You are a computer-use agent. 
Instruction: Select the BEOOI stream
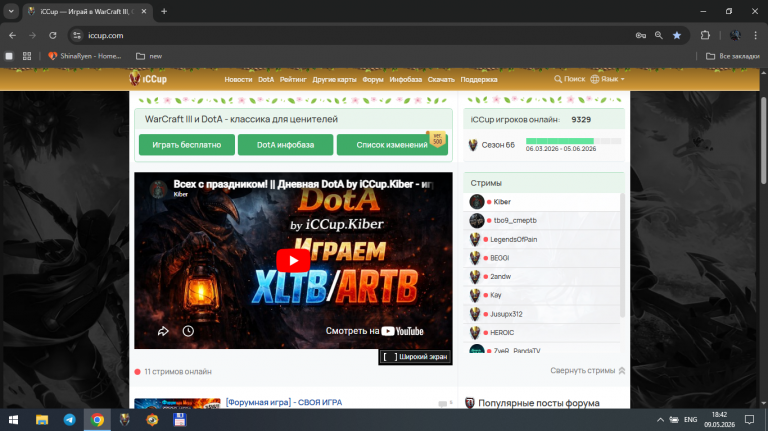click(542, 258)
